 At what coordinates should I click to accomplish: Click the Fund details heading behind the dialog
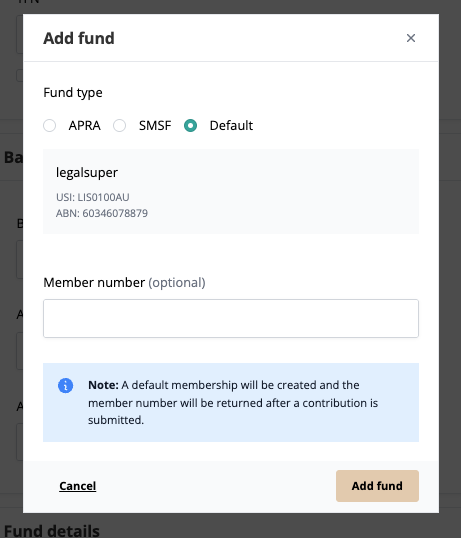52,530
